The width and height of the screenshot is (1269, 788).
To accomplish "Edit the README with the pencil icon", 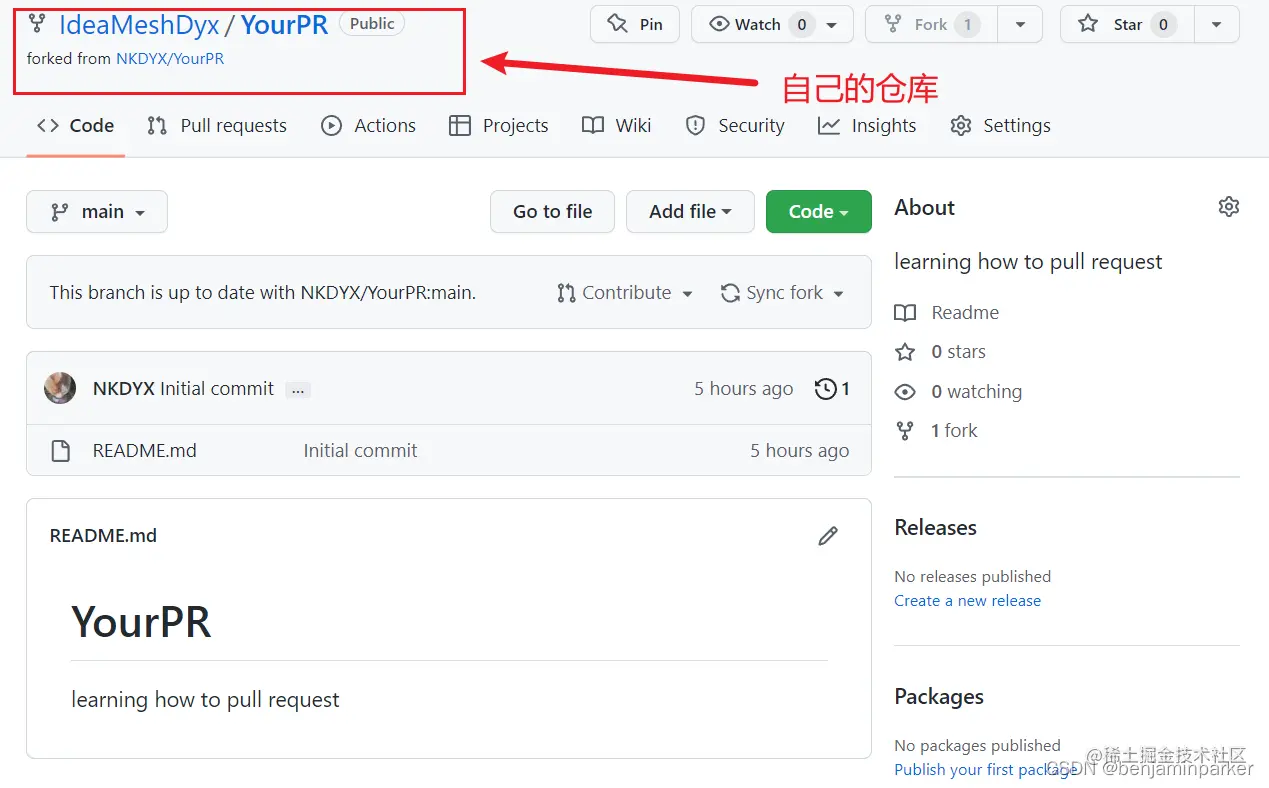I will (828, 536).
